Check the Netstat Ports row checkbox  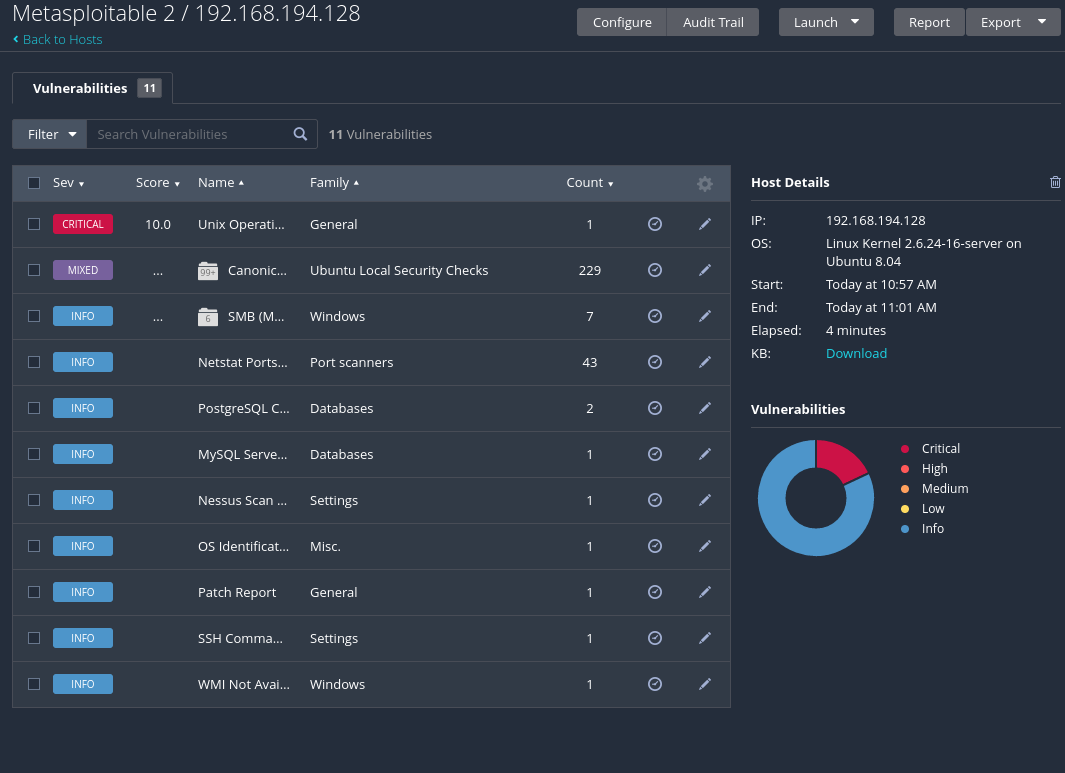(34, 362)
